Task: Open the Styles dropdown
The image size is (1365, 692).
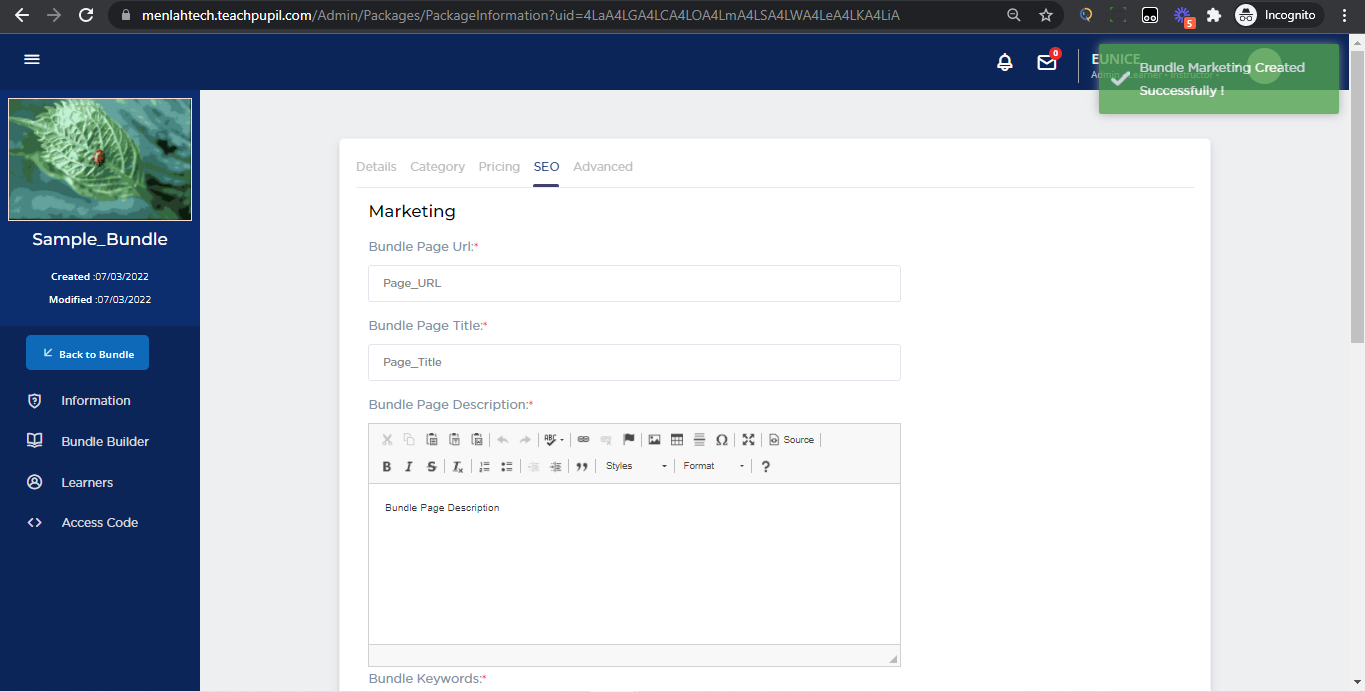Action: point(636,467)
